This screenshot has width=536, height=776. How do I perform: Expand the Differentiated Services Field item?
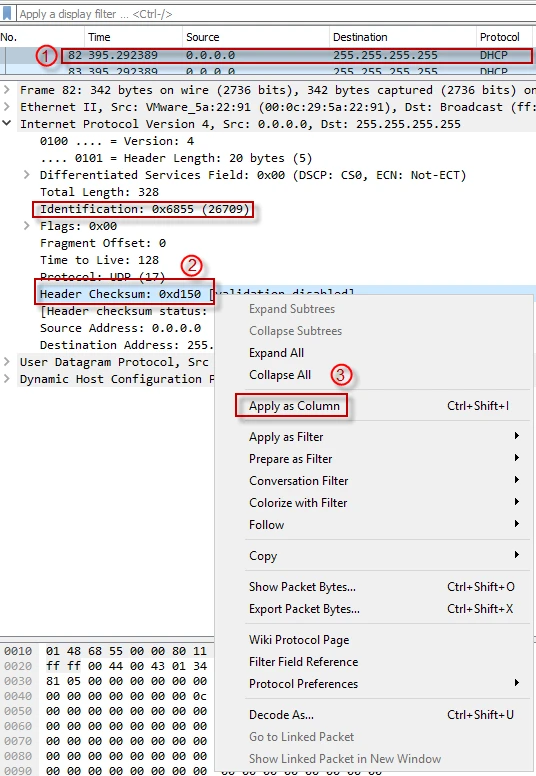pos(27,175)
